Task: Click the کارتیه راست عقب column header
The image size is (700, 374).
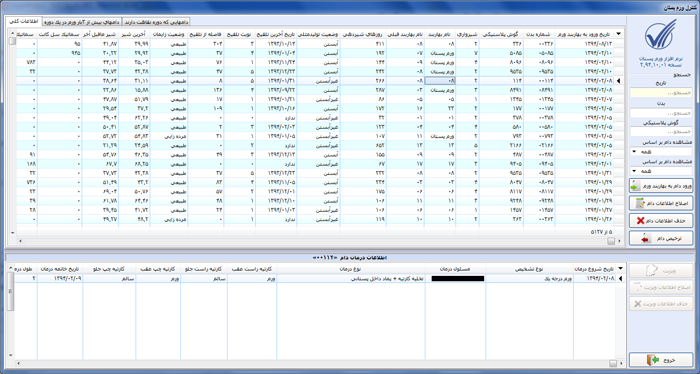Action: tap(252, 269)
